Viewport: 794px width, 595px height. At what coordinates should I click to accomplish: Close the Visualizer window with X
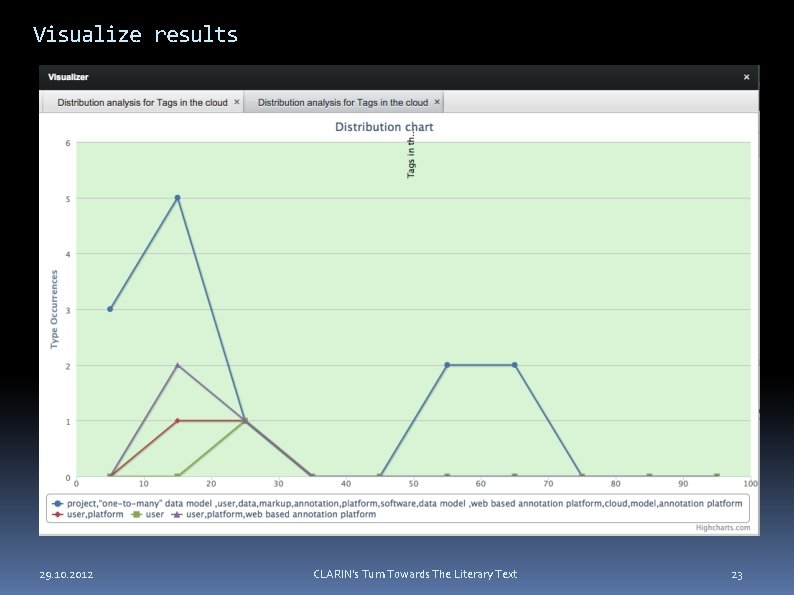pos(746,77)
